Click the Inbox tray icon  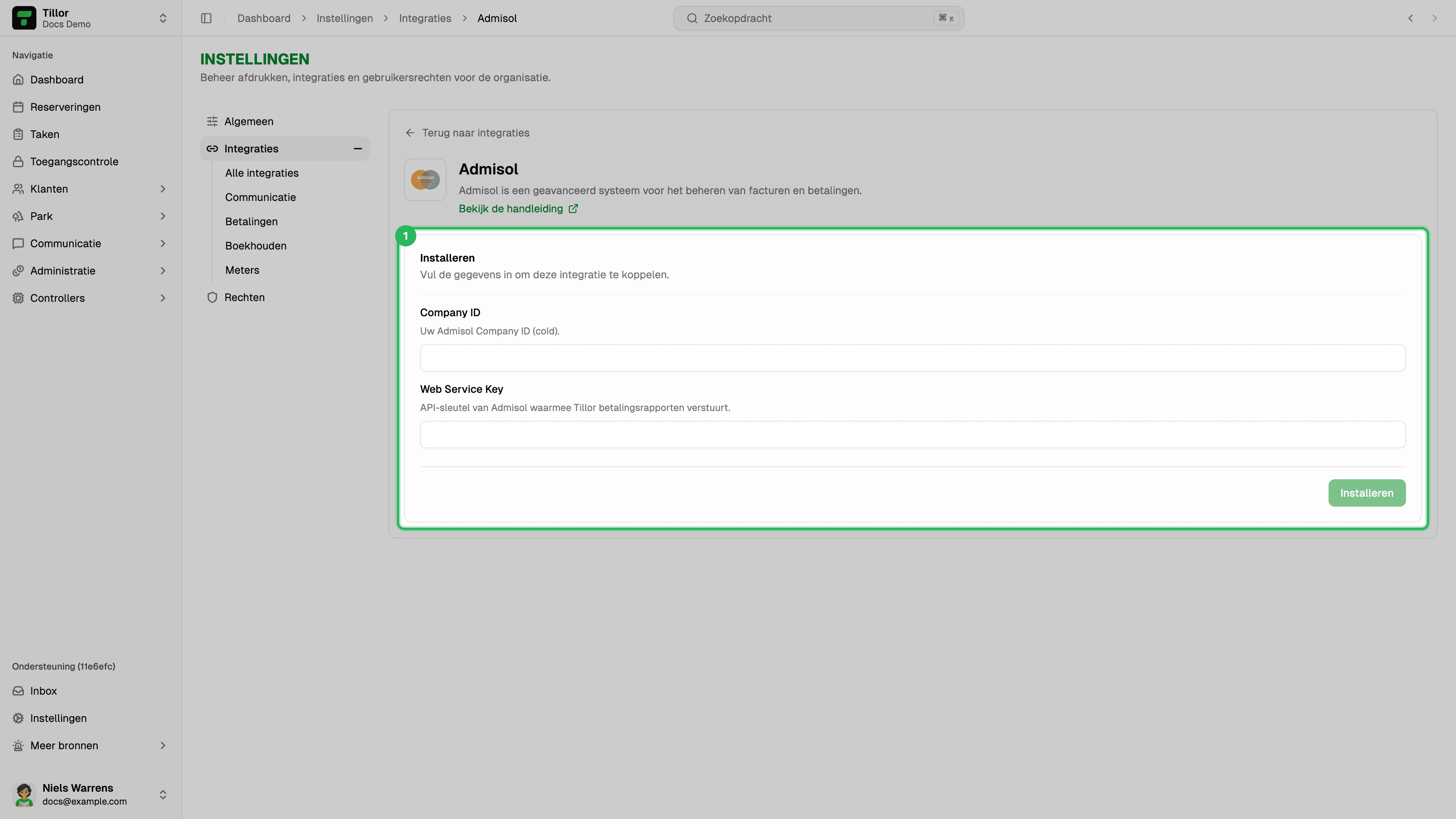[18, 691]
